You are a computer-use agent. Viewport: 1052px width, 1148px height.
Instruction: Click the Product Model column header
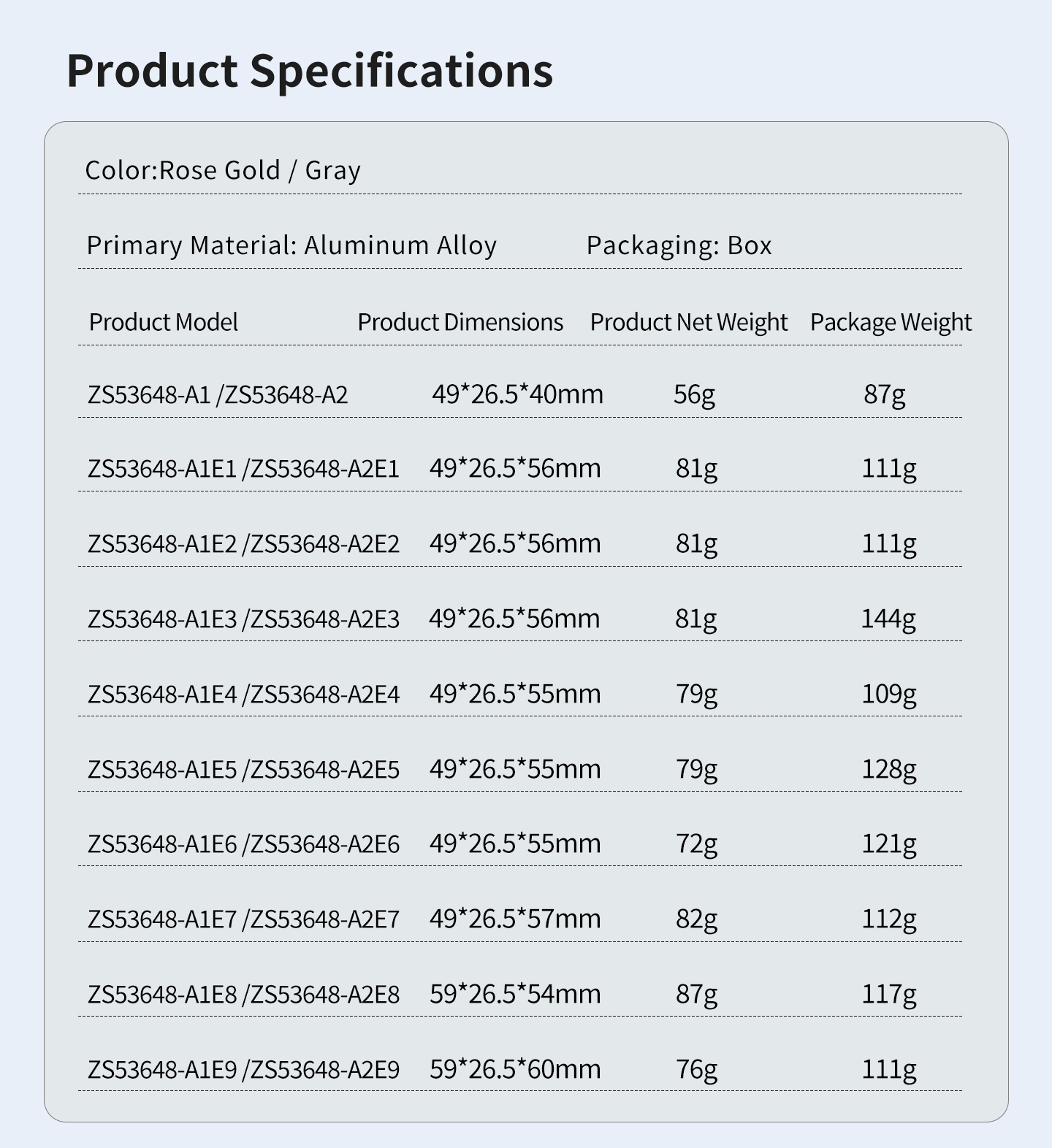(163, 322)
